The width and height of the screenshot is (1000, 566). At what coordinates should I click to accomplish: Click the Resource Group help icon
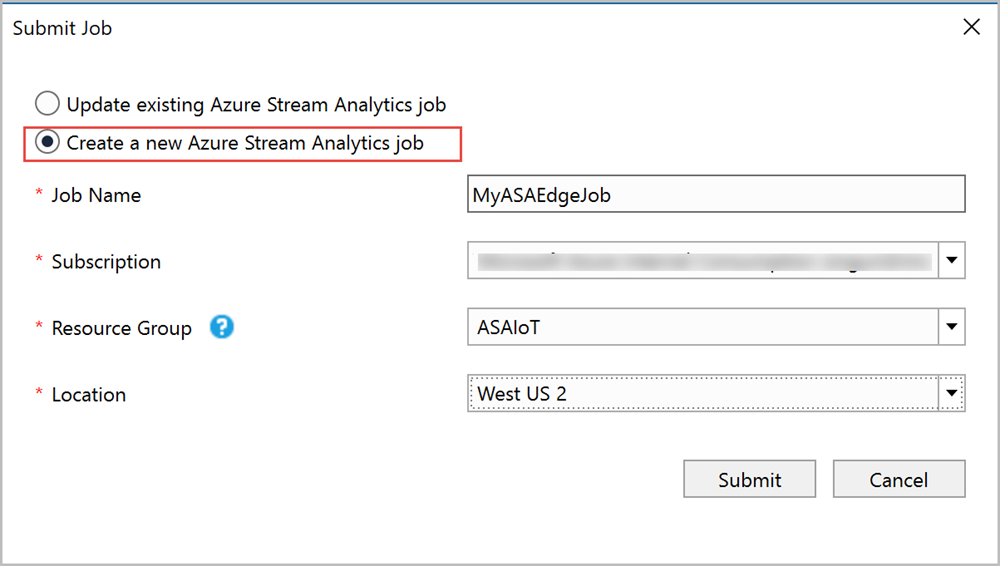click(221, 327)
